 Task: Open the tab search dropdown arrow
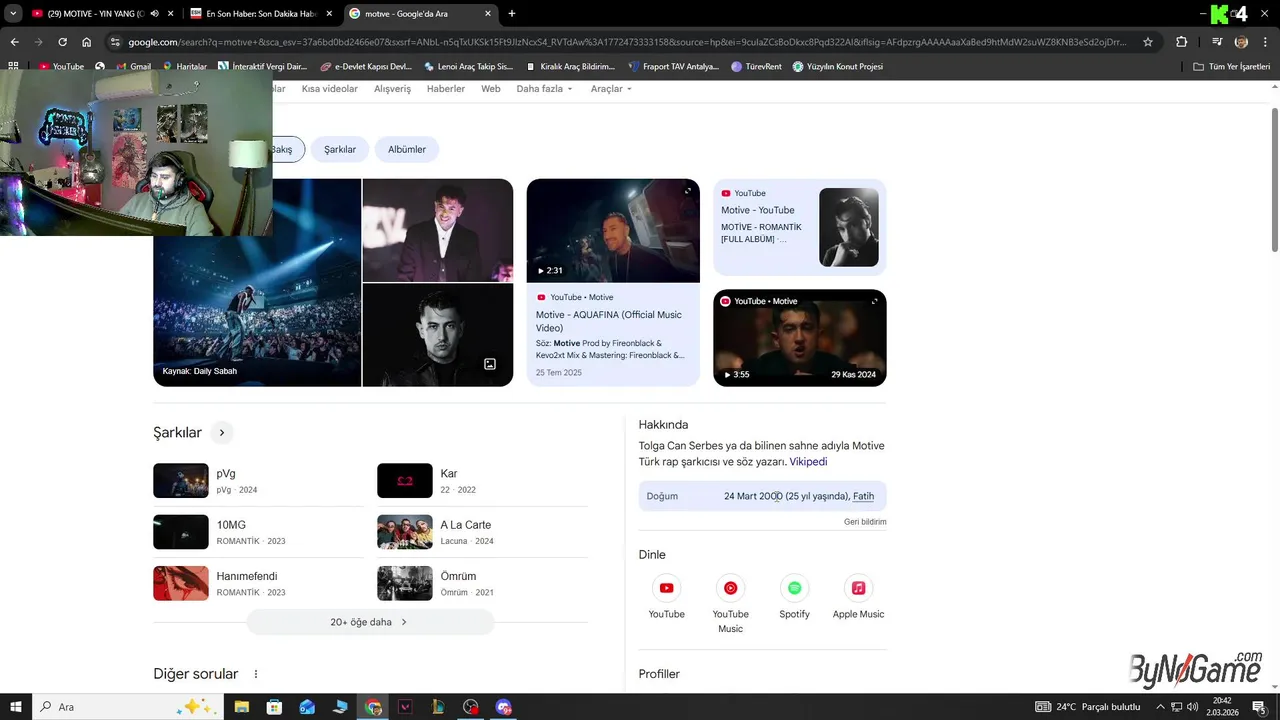tap(14, 14)
